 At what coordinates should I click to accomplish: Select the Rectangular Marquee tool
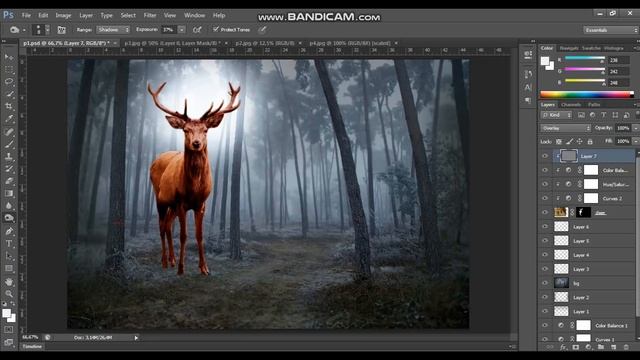[9, 70]
